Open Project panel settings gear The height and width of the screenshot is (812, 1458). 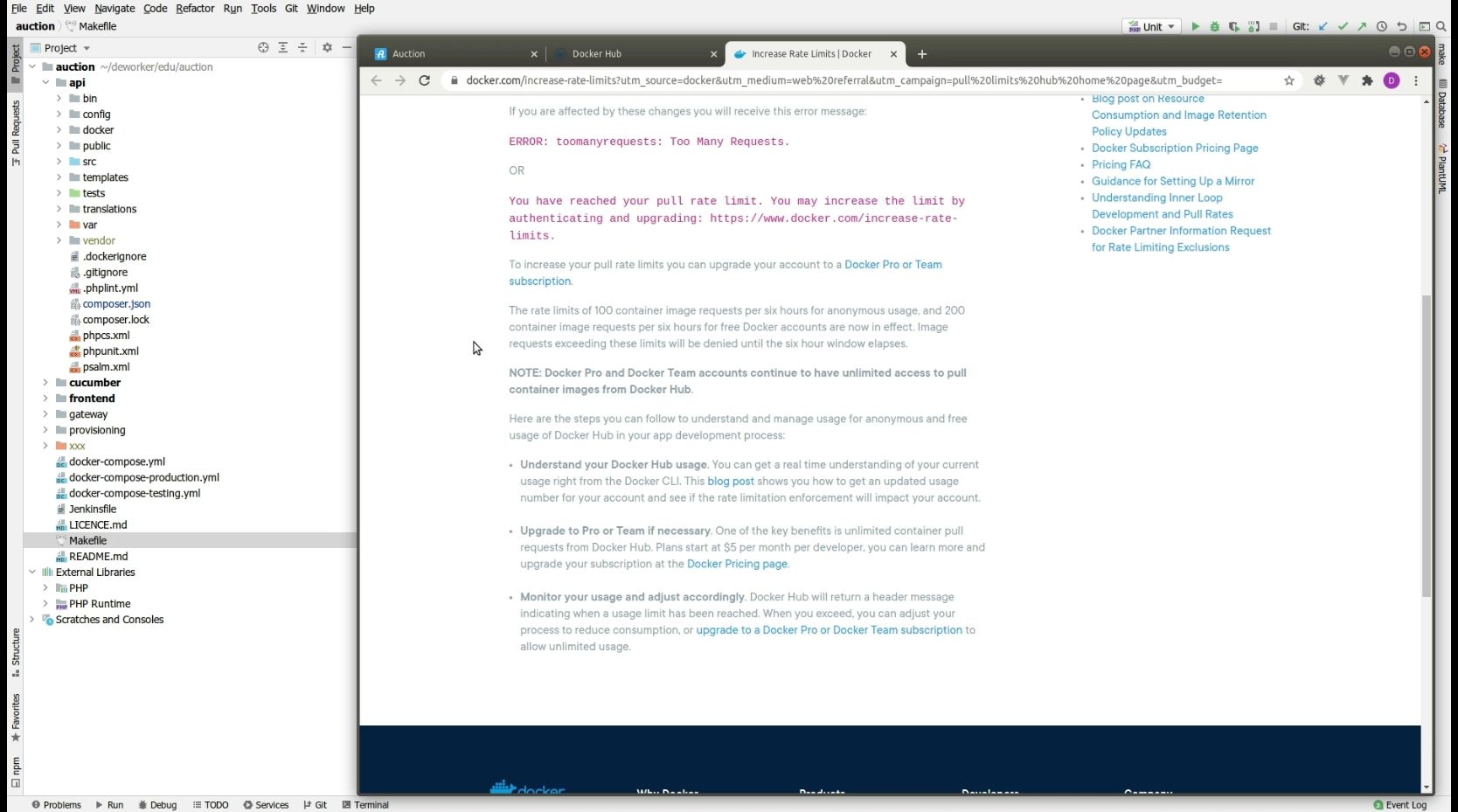327,47
